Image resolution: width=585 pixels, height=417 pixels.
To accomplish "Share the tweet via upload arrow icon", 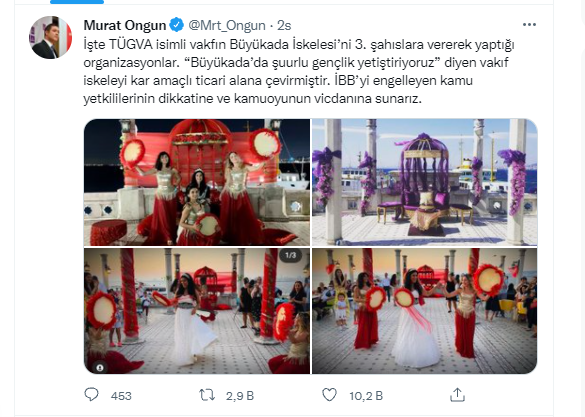I will 457,395.
